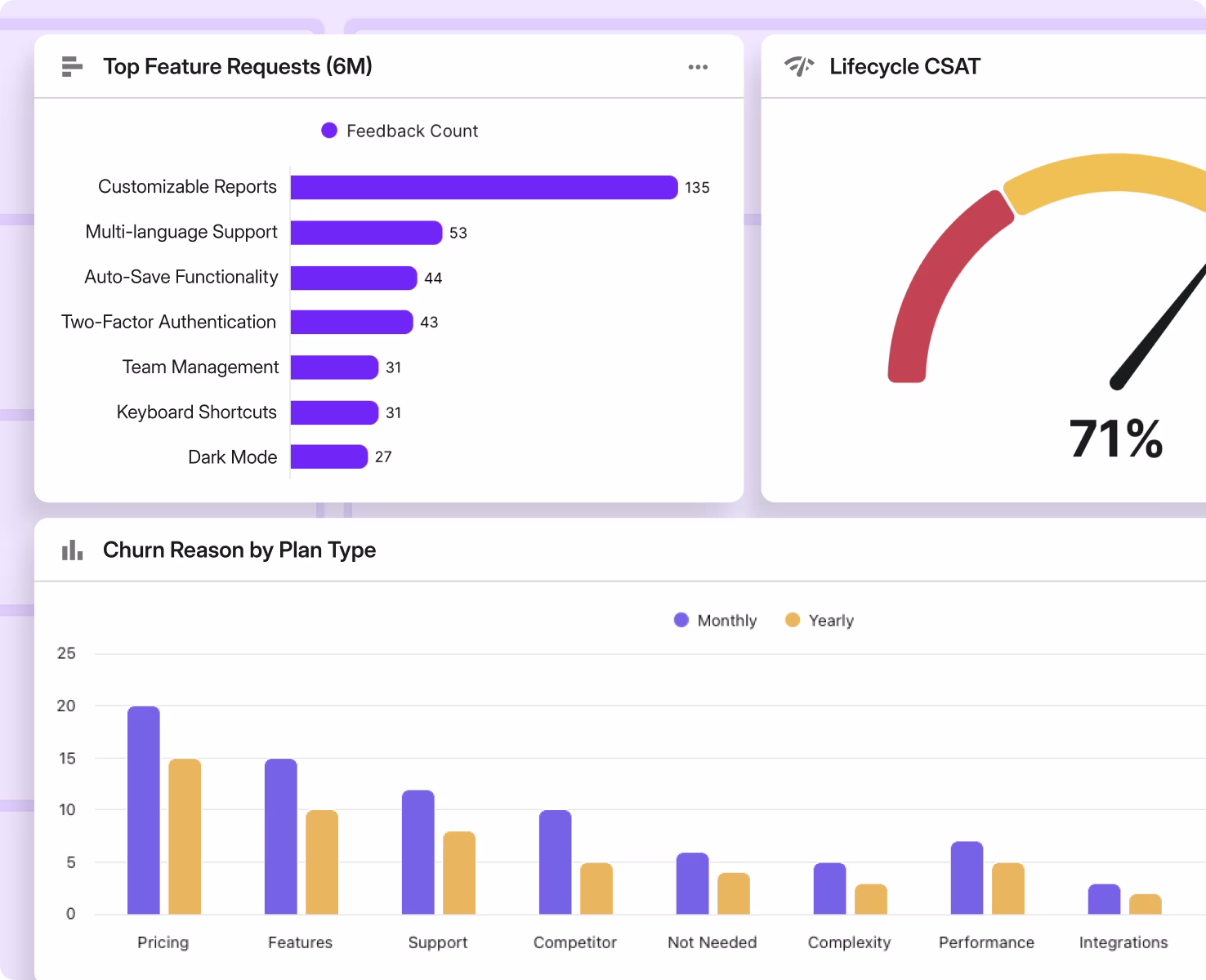Click the bar chart icon beside Churn Reason

point(72,550)
